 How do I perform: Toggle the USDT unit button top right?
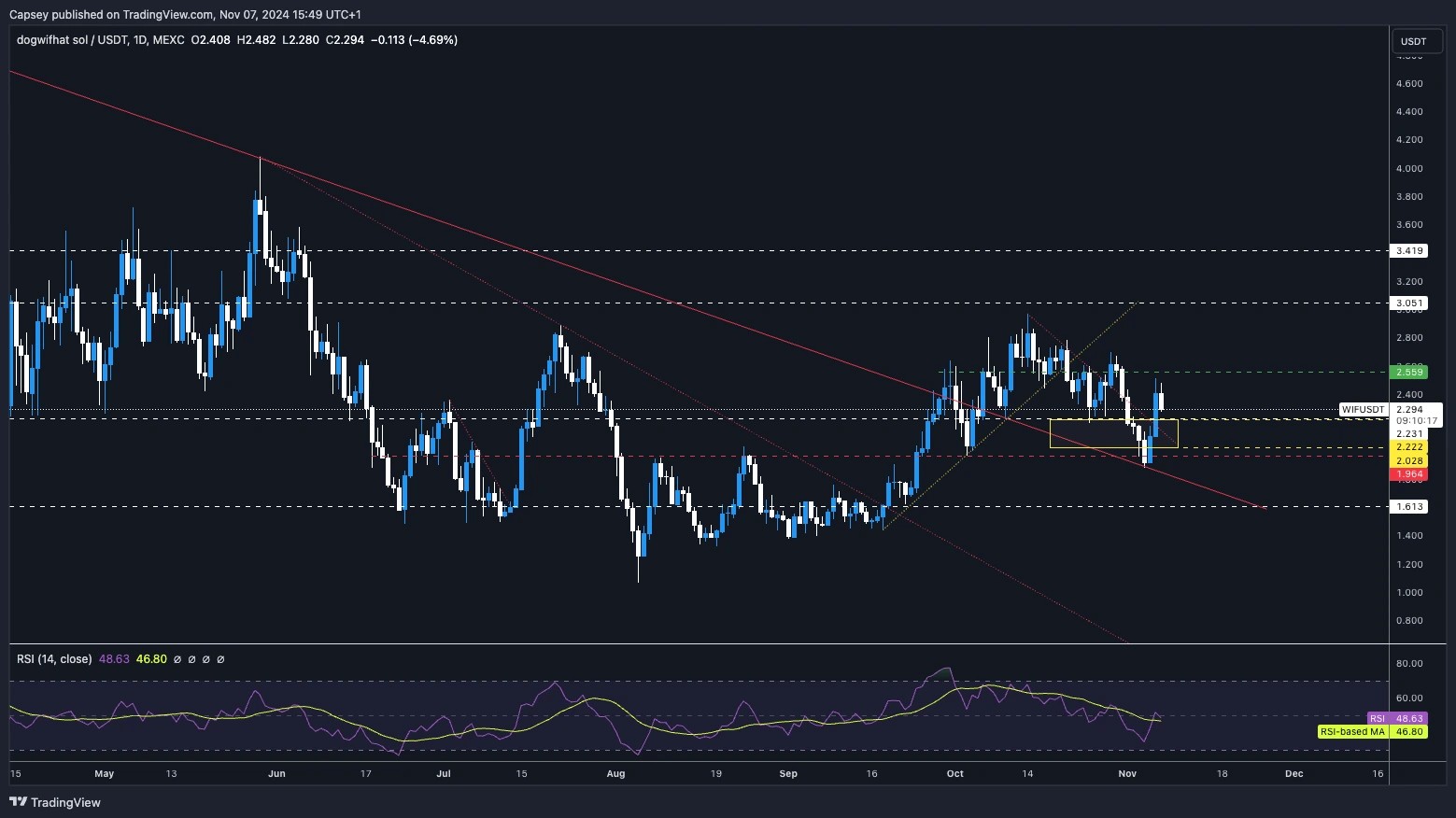1415,41
